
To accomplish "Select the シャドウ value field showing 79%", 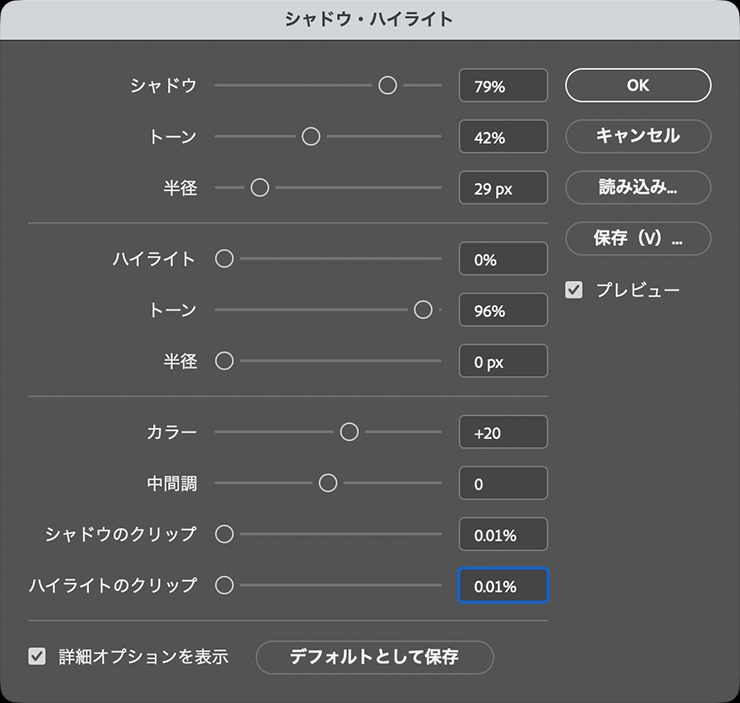I will (x=503, y=86).
